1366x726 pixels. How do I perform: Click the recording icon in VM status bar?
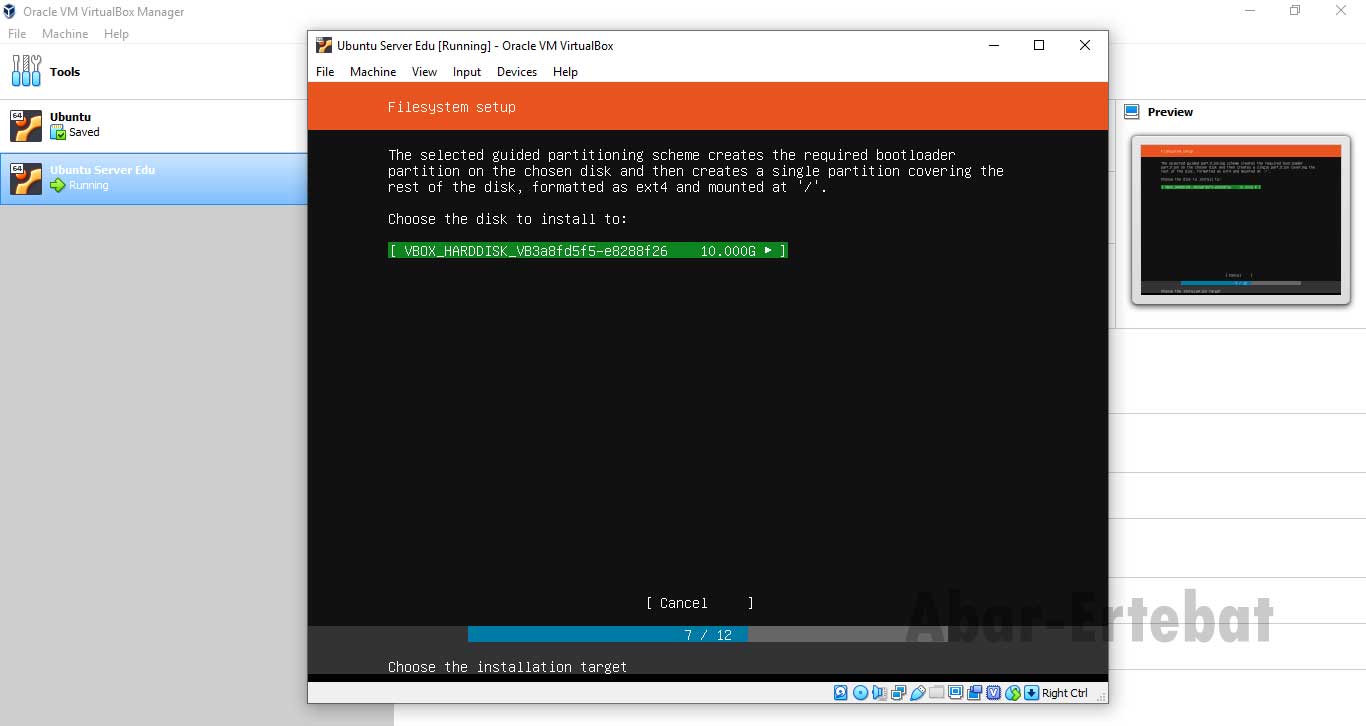tap(974, 692)
